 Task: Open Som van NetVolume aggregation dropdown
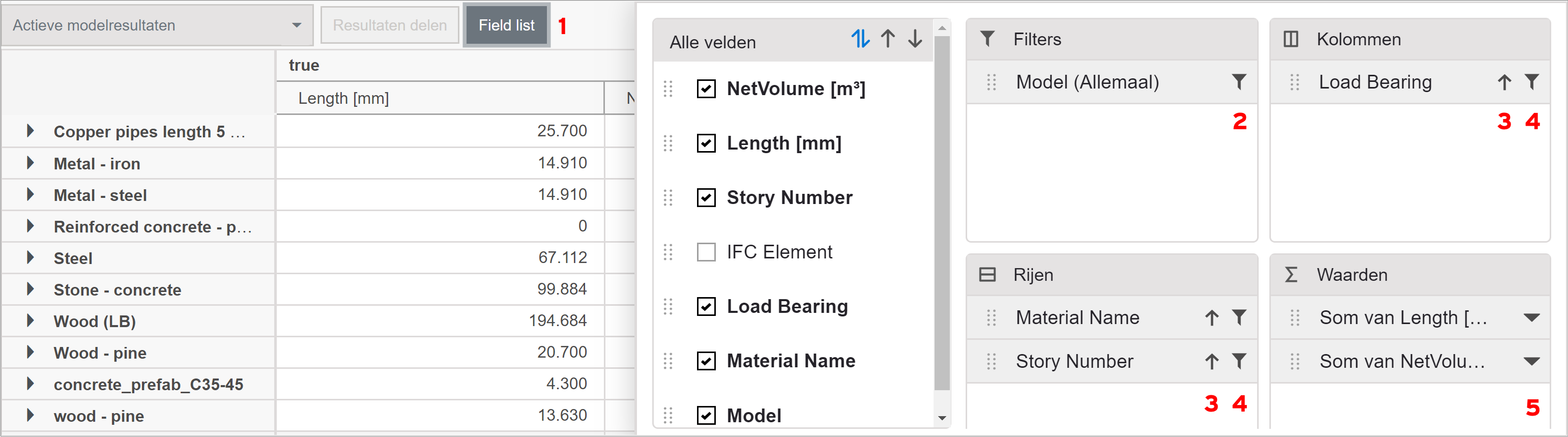coord(1531,361)
